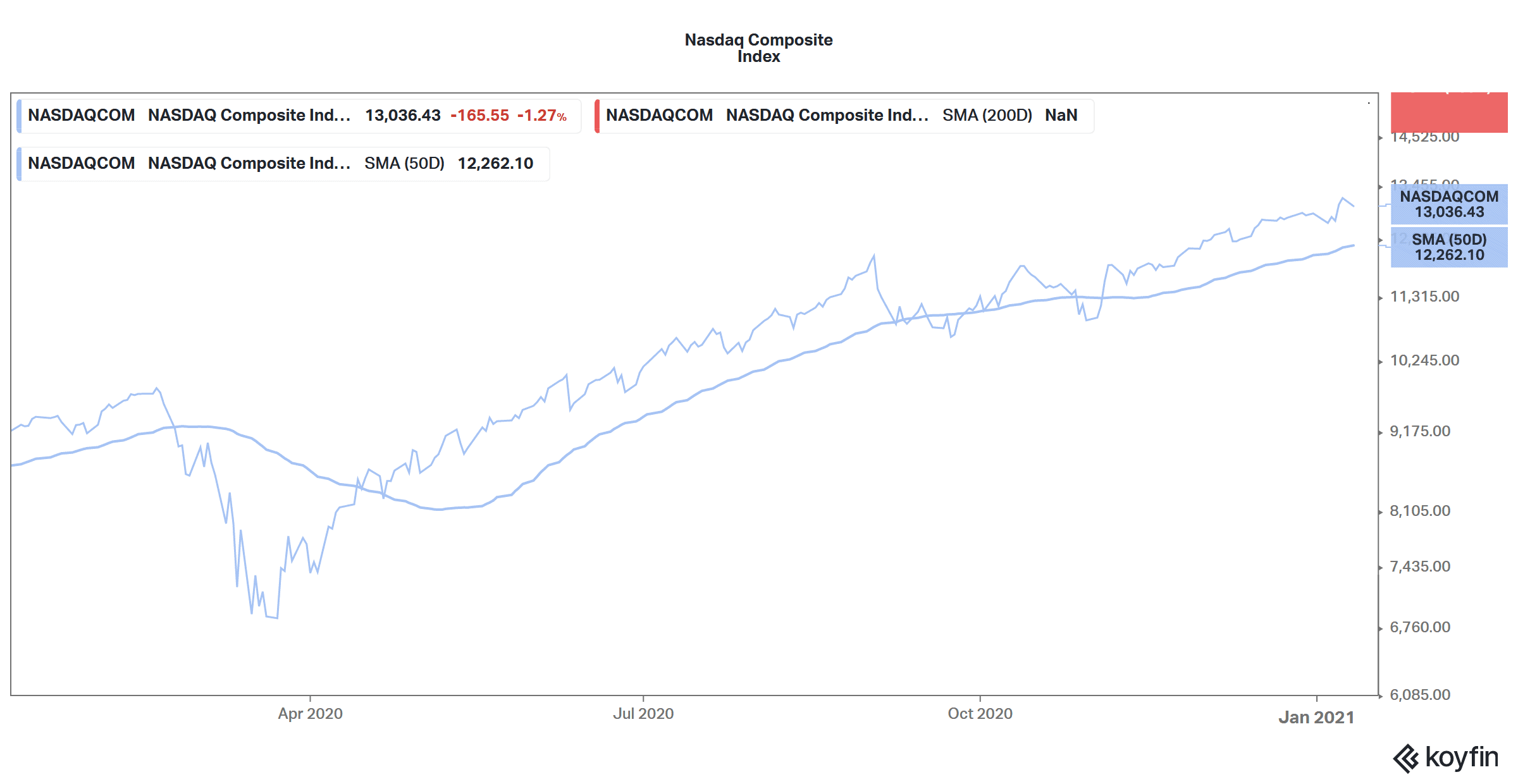Click the koyfin brand name text
This screenshot has width=1518, height=784.
pos(1462,757)
